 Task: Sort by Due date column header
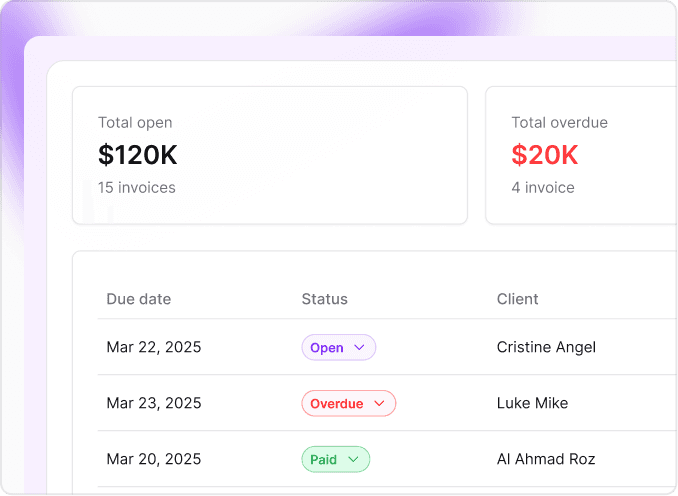pos(138,299)
